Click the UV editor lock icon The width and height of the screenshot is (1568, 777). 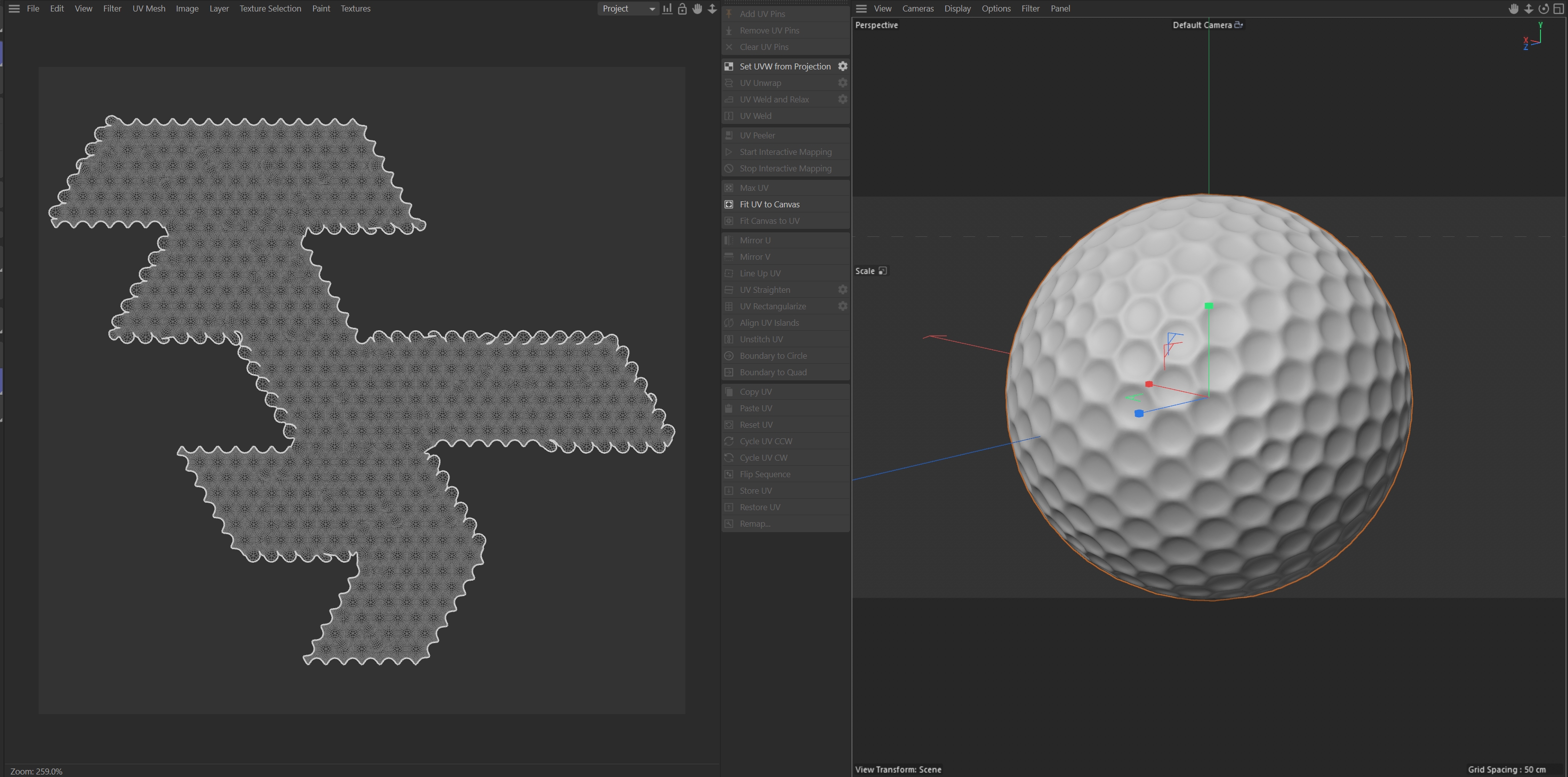[x=682, y=8]
